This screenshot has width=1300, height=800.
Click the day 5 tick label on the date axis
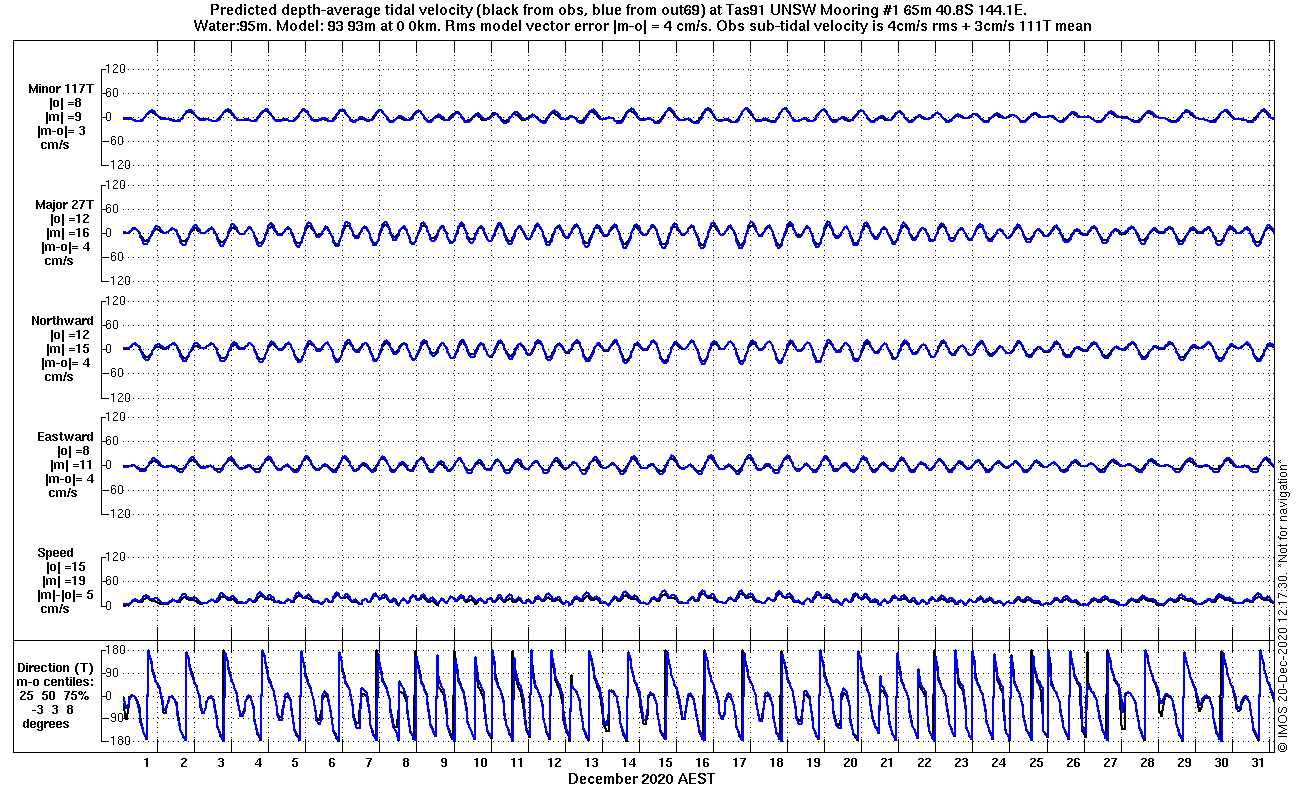point(295,763)
